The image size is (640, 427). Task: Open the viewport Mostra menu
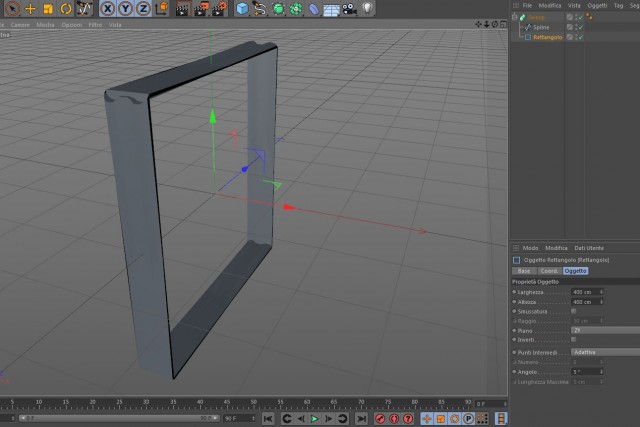pos(45,25)
